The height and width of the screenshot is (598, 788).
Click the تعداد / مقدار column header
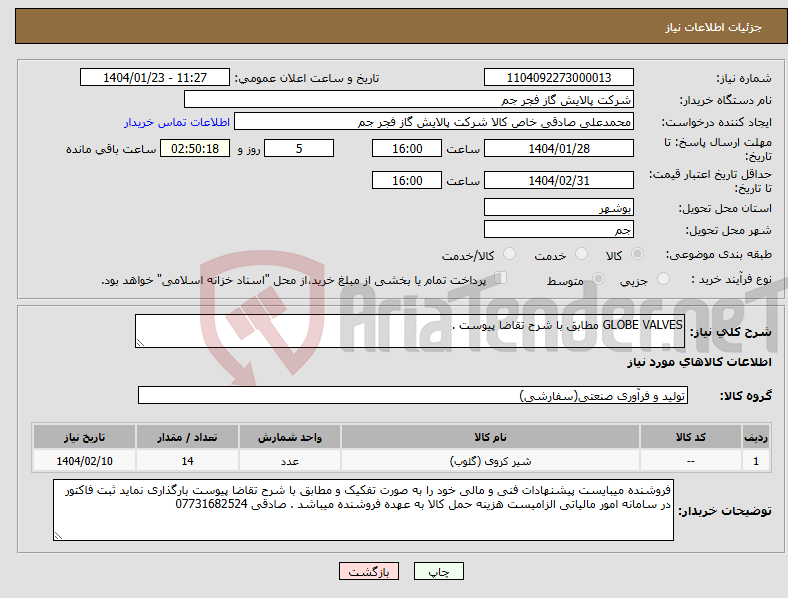coord(187,437)
